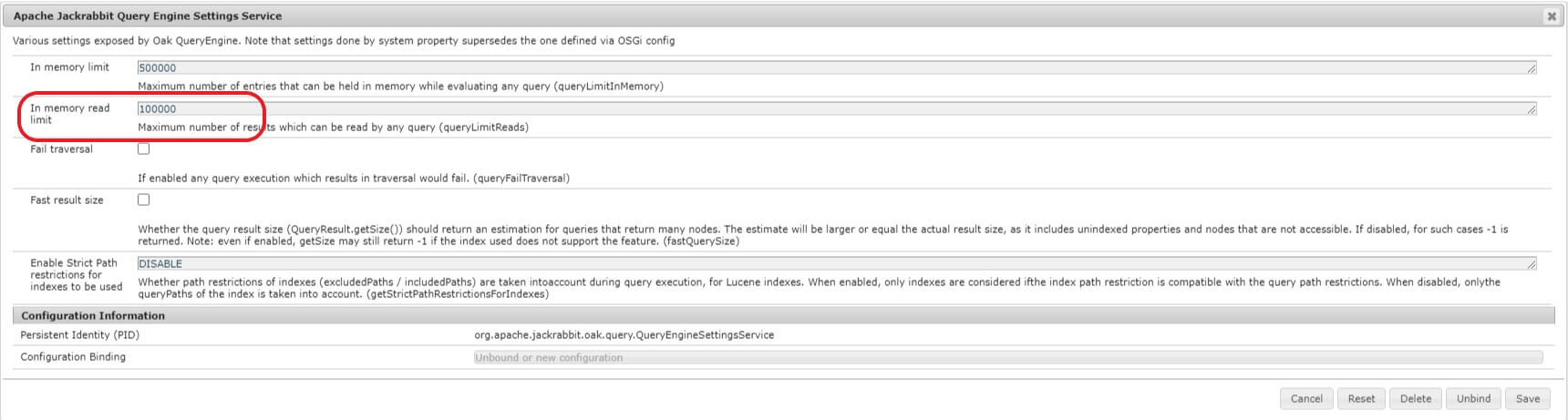Screen dimensions: 1568x420
Task: Click the In memory limit value 500000
Action: [158, 68]
